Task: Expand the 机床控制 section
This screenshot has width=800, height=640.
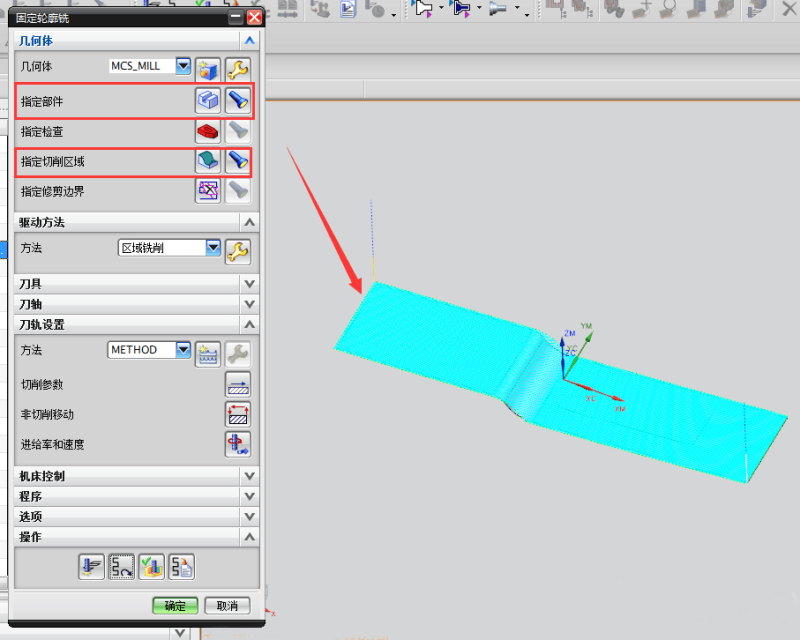Action: coord(249,476)
